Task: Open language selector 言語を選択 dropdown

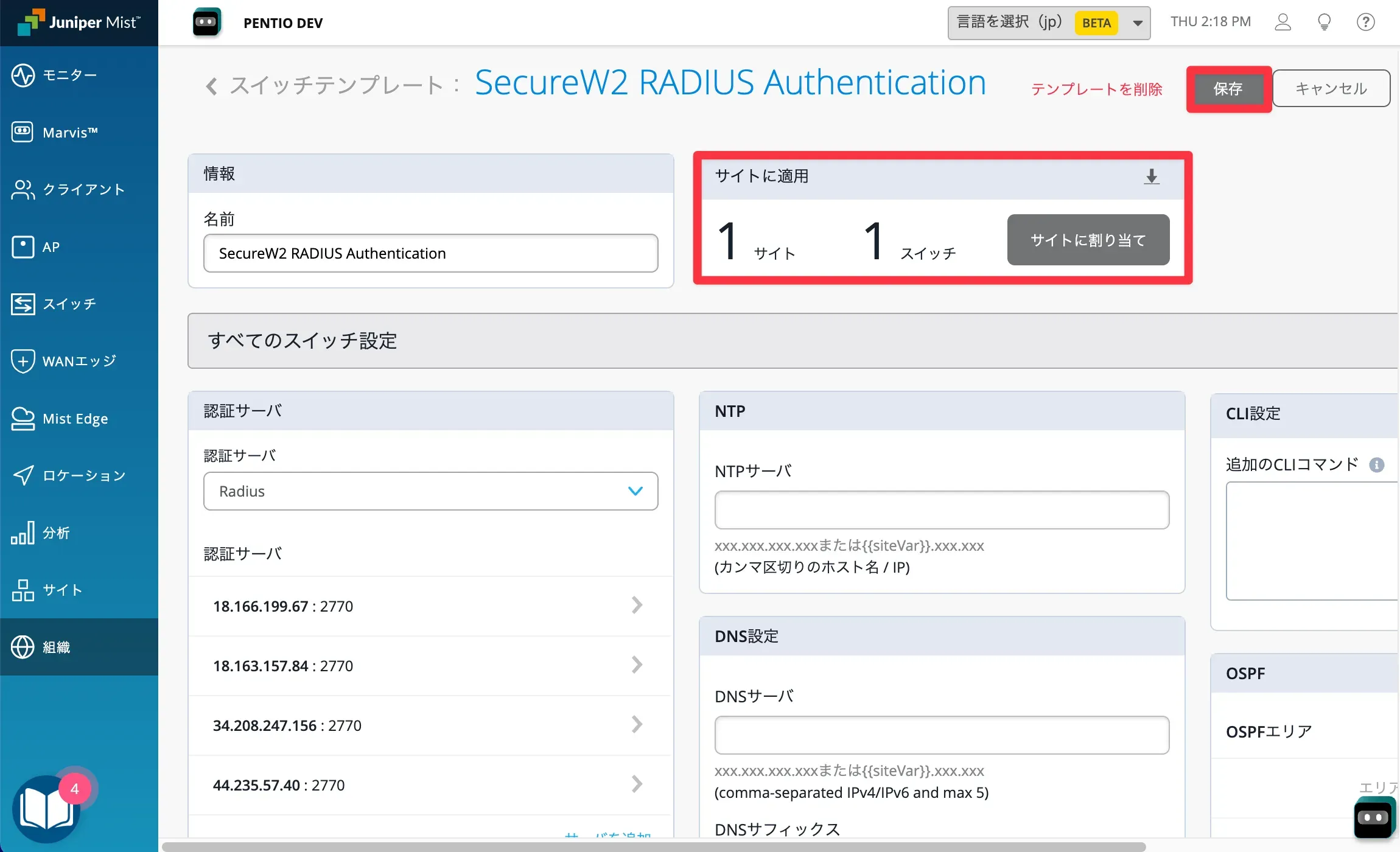Action: pyautogui.click(x=1048, y=23)
